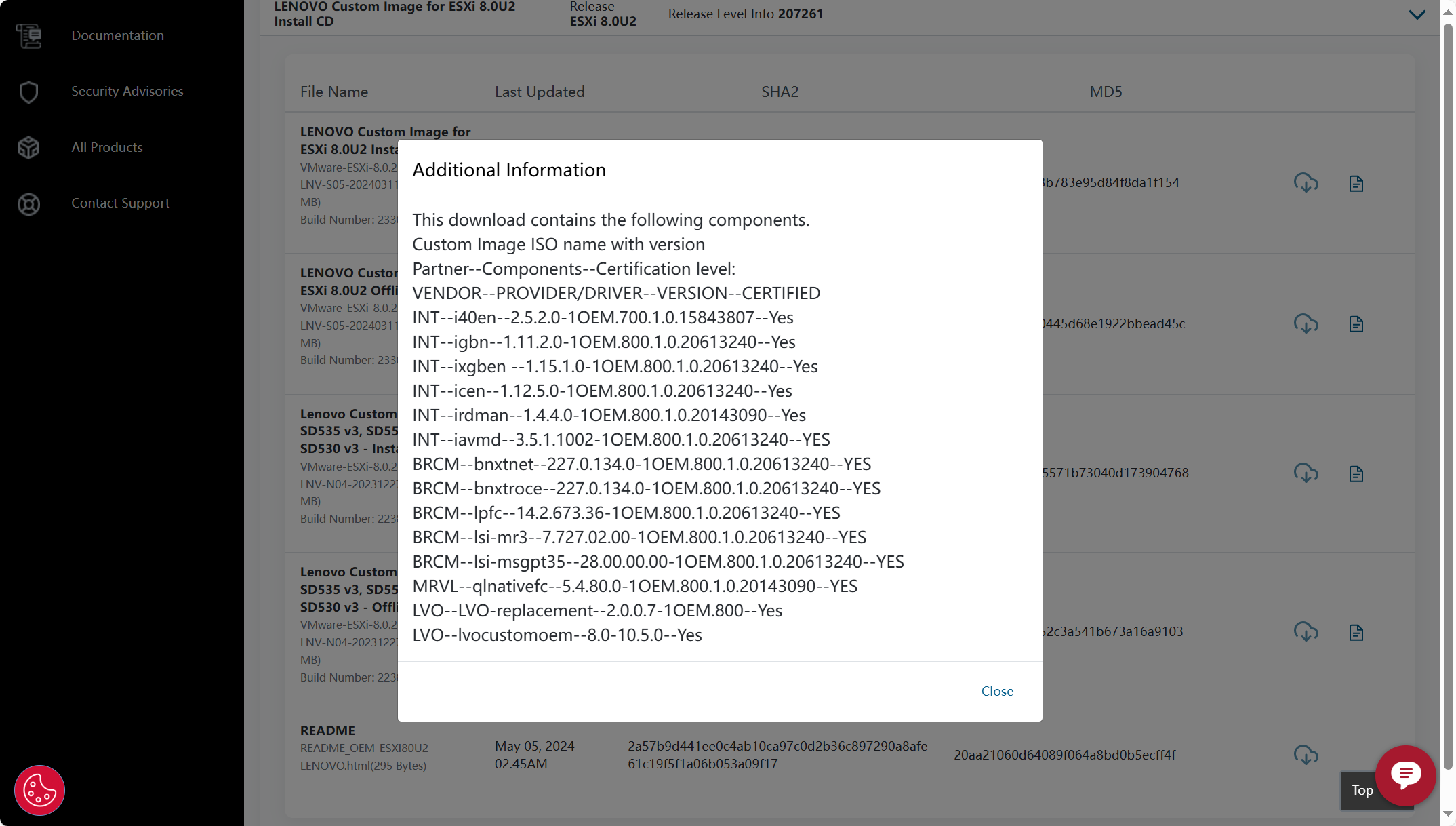Click the INT--ixgben driver line

[615, 366]
